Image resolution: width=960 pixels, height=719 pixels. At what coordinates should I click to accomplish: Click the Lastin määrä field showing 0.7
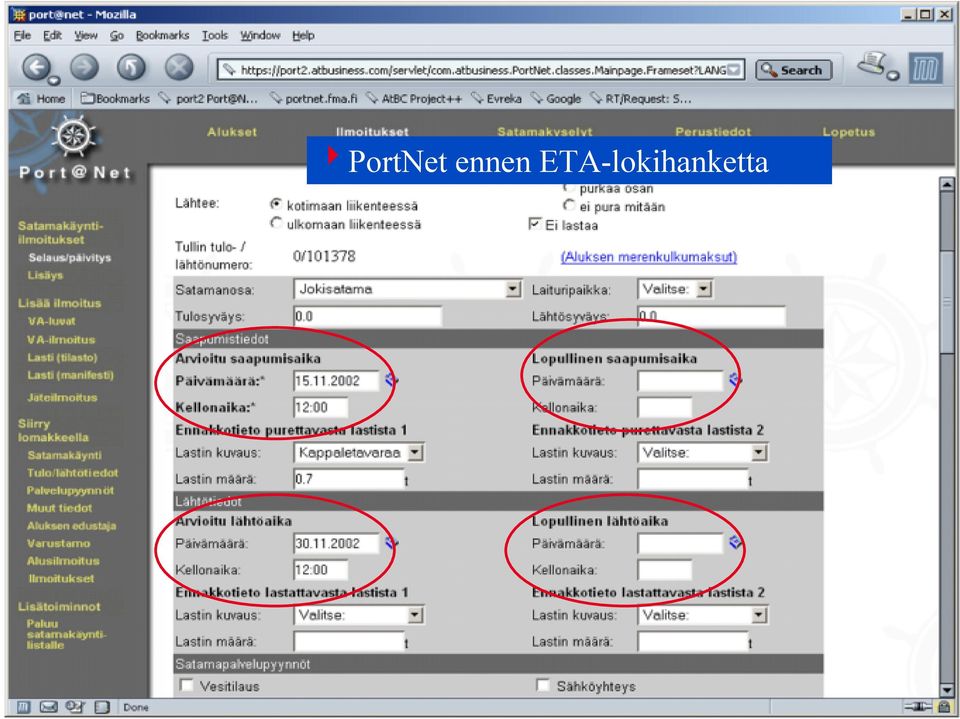coord(348,479)
